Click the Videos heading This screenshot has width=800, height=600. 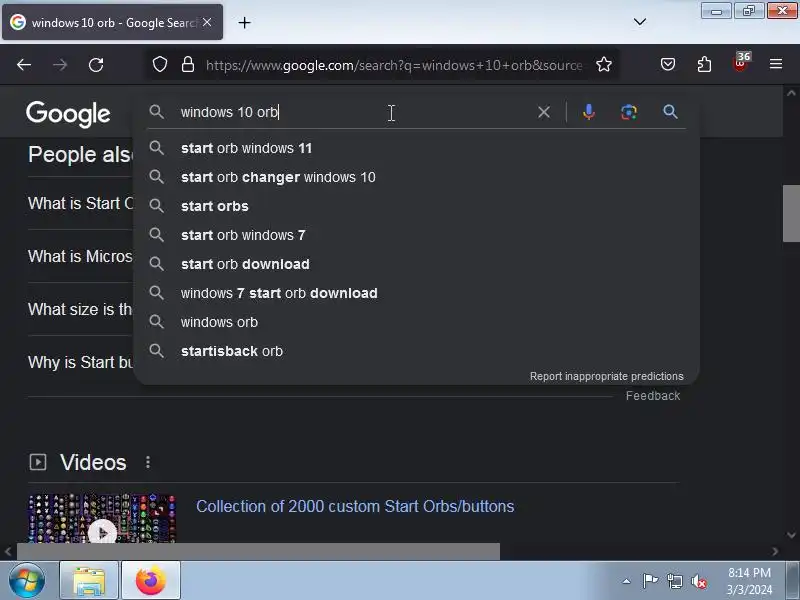93,462
